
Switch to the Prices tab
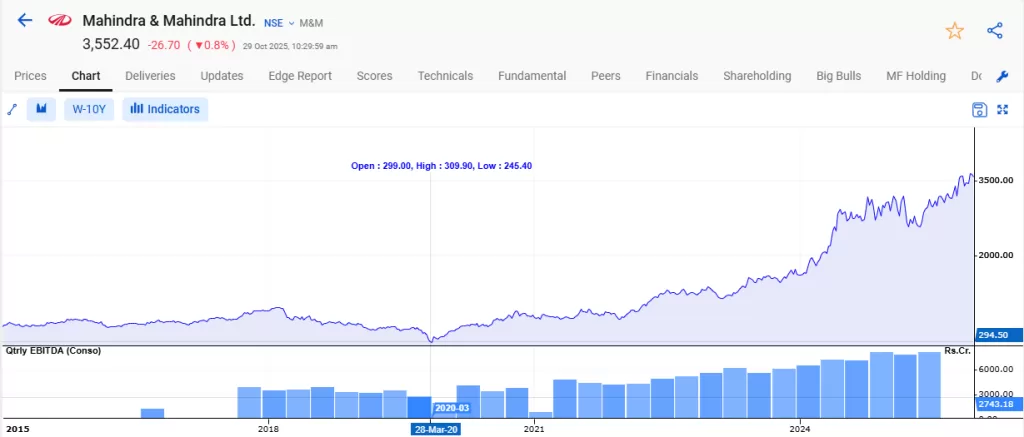point(30,76)
